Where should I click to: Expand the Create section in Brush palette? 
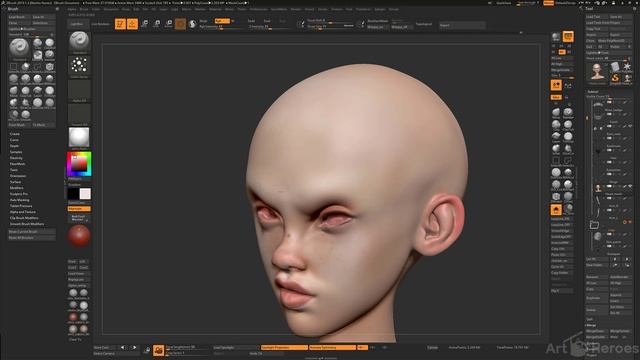[x=15, y=134]
